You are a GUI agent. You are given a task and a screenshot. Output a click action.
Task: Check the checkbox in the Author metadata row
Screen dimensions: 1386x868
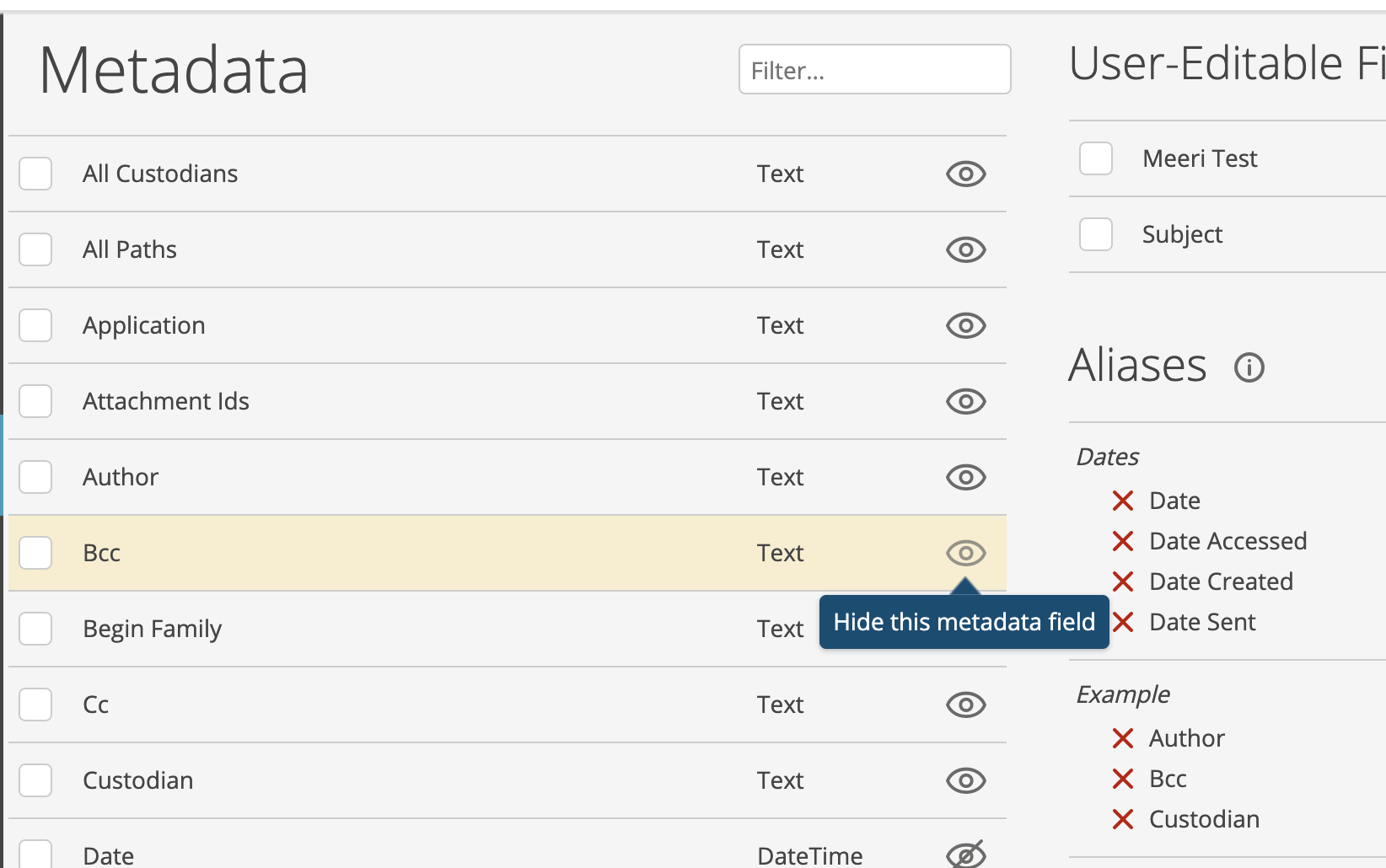(x=35, y=477)
